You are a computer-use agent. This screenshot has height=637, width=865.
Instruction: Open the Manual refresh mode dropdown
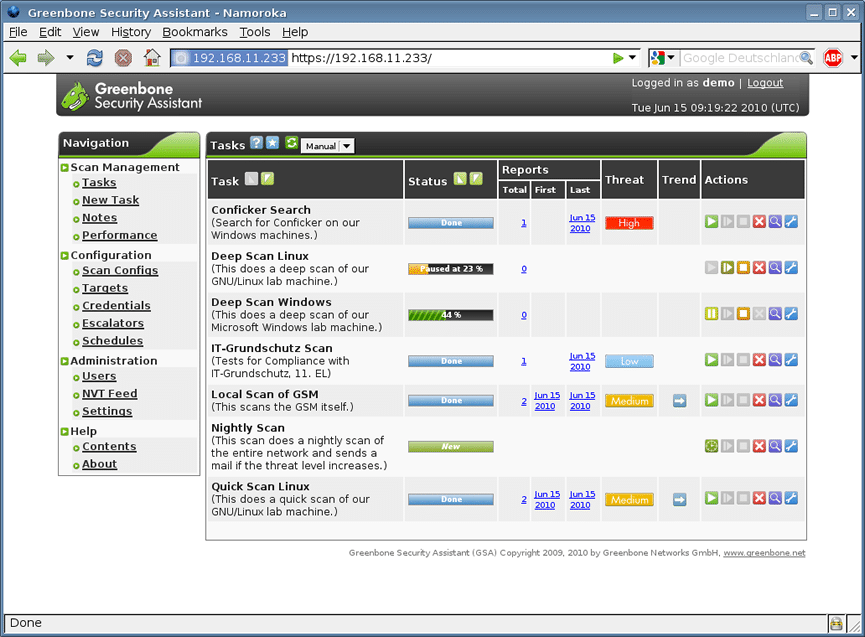(x=327, y=145)
